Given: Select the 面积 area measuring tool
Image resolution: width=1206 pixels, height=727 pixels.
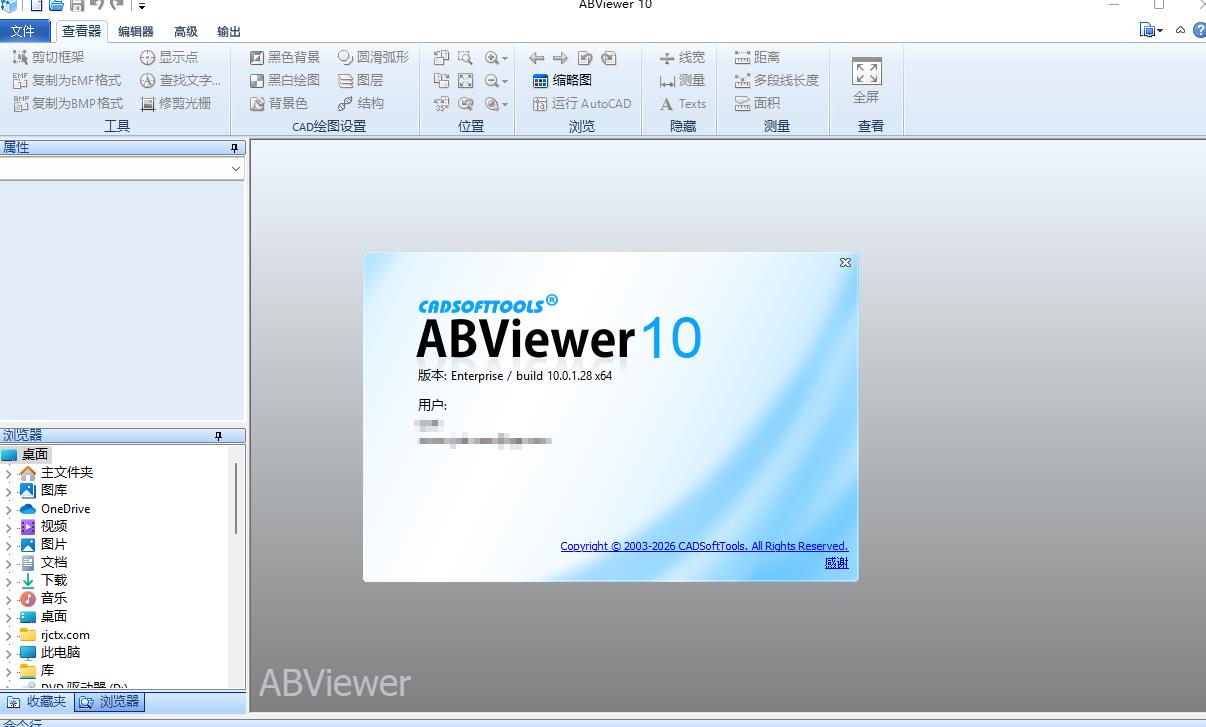Looking at the screenshot, I should [x=757, y=103].
